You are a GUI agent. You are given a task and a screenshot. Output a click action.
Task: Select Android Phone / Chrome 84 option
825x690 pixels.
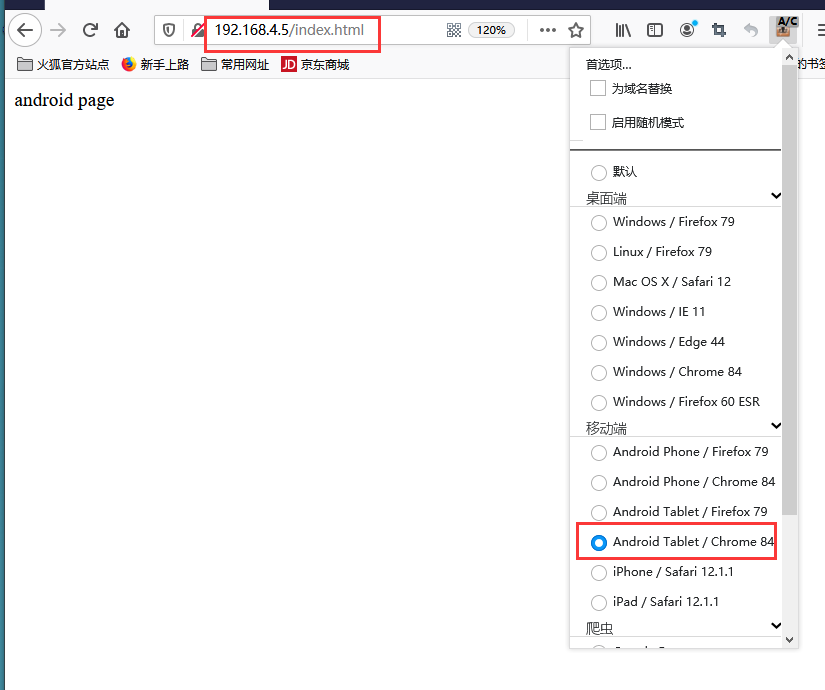point(599,483)
